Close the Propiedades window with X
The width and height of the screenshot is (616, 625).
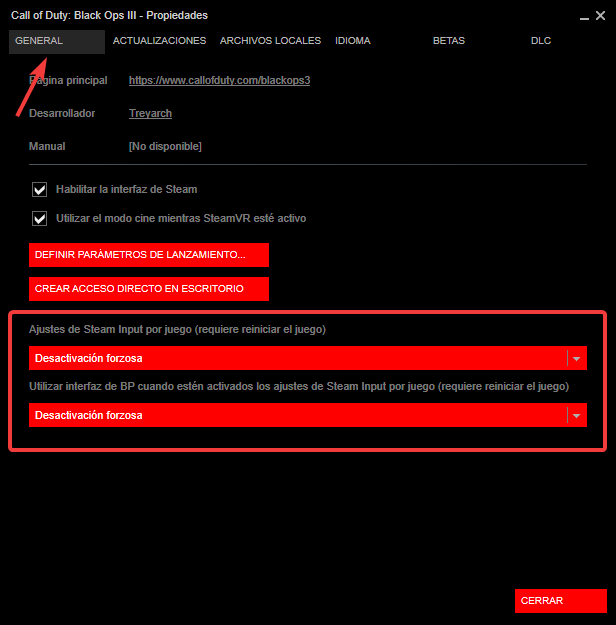point(600,16)
